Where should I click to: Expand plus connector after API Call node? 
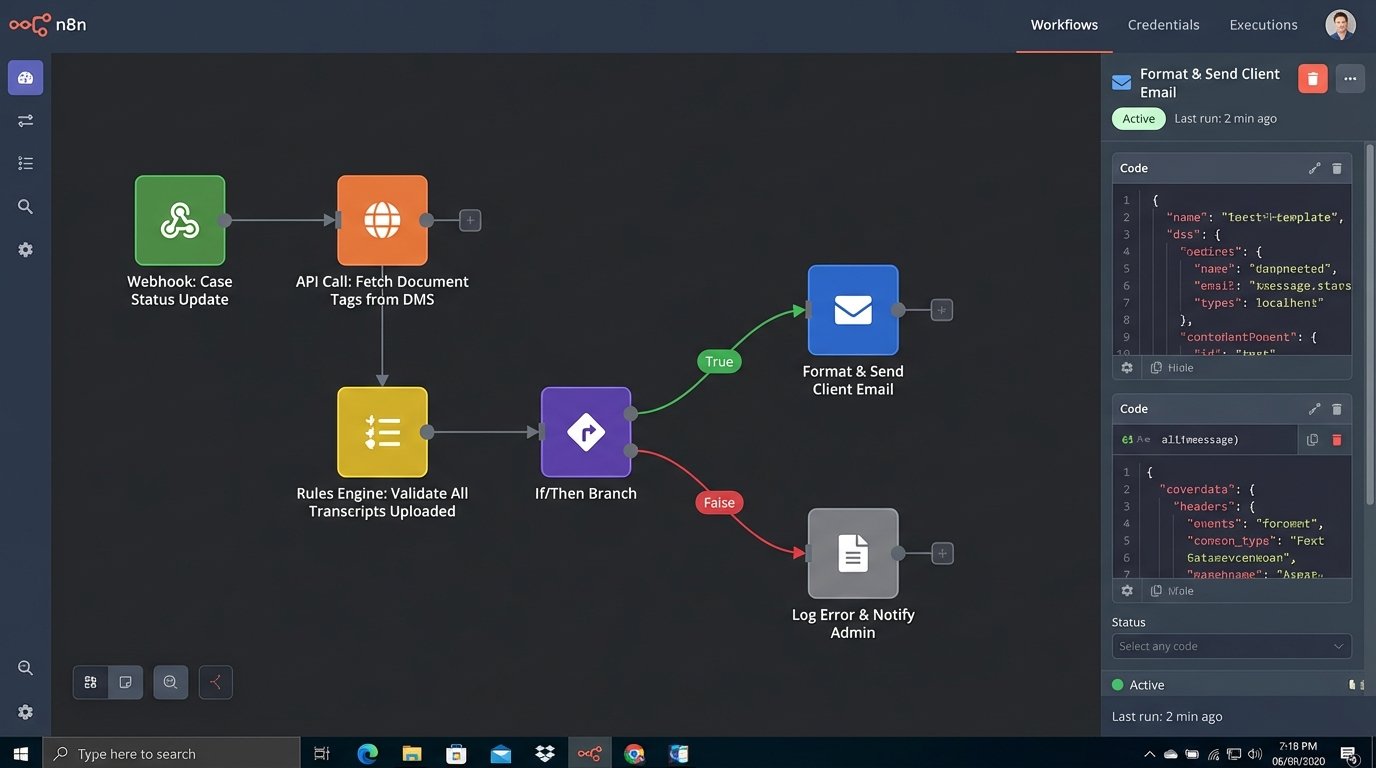coord(470,221)
